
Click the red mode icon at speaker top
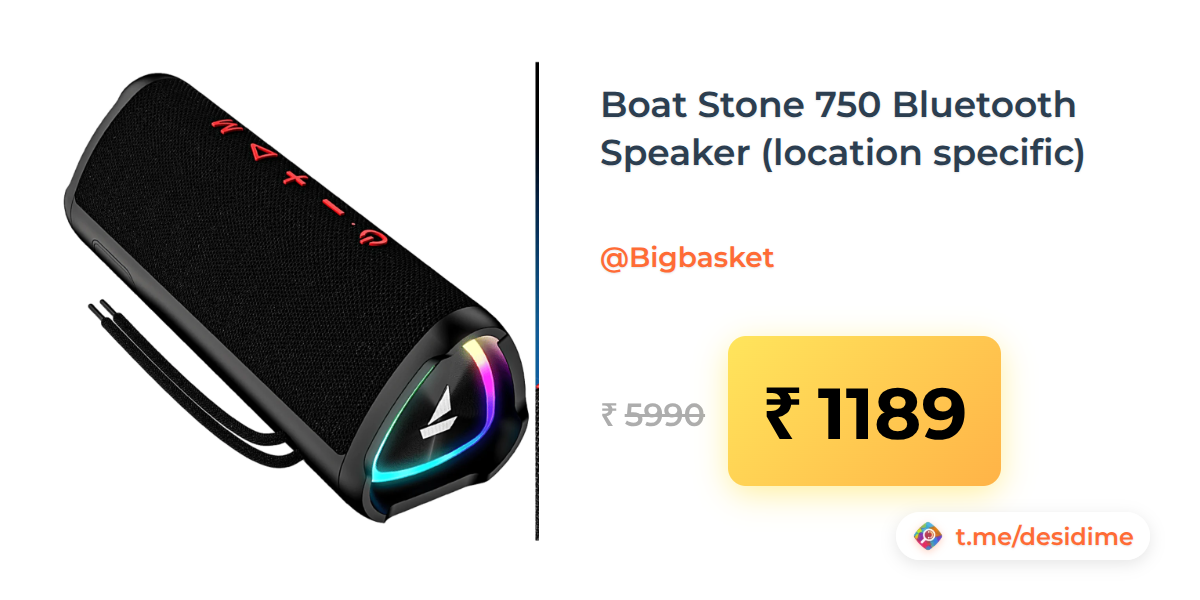tap(228, 128)
